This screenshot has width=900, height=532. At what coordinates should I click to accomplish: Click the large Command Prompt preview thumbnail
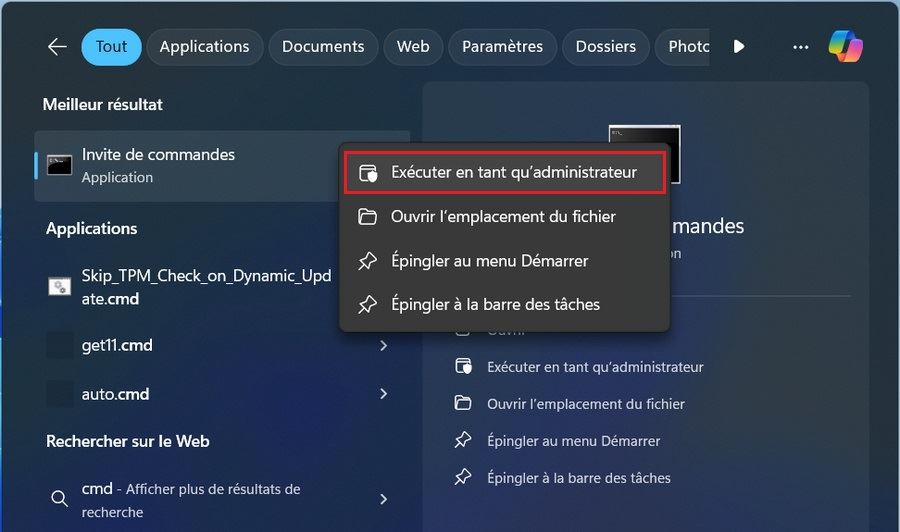point(644,153)
